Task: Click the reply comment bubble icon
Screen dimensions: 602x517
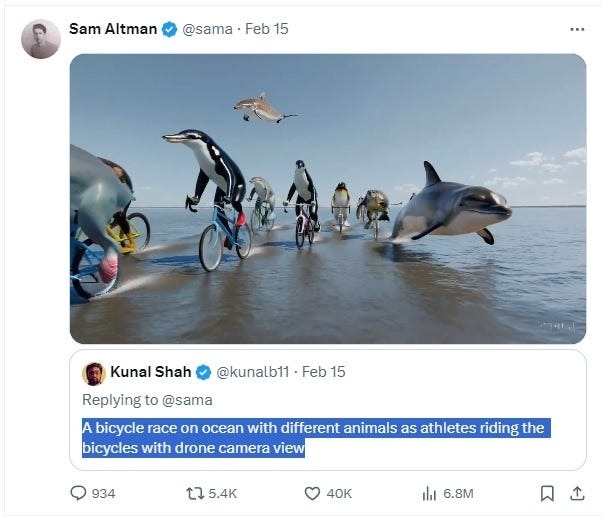Action: click(79, 493)
